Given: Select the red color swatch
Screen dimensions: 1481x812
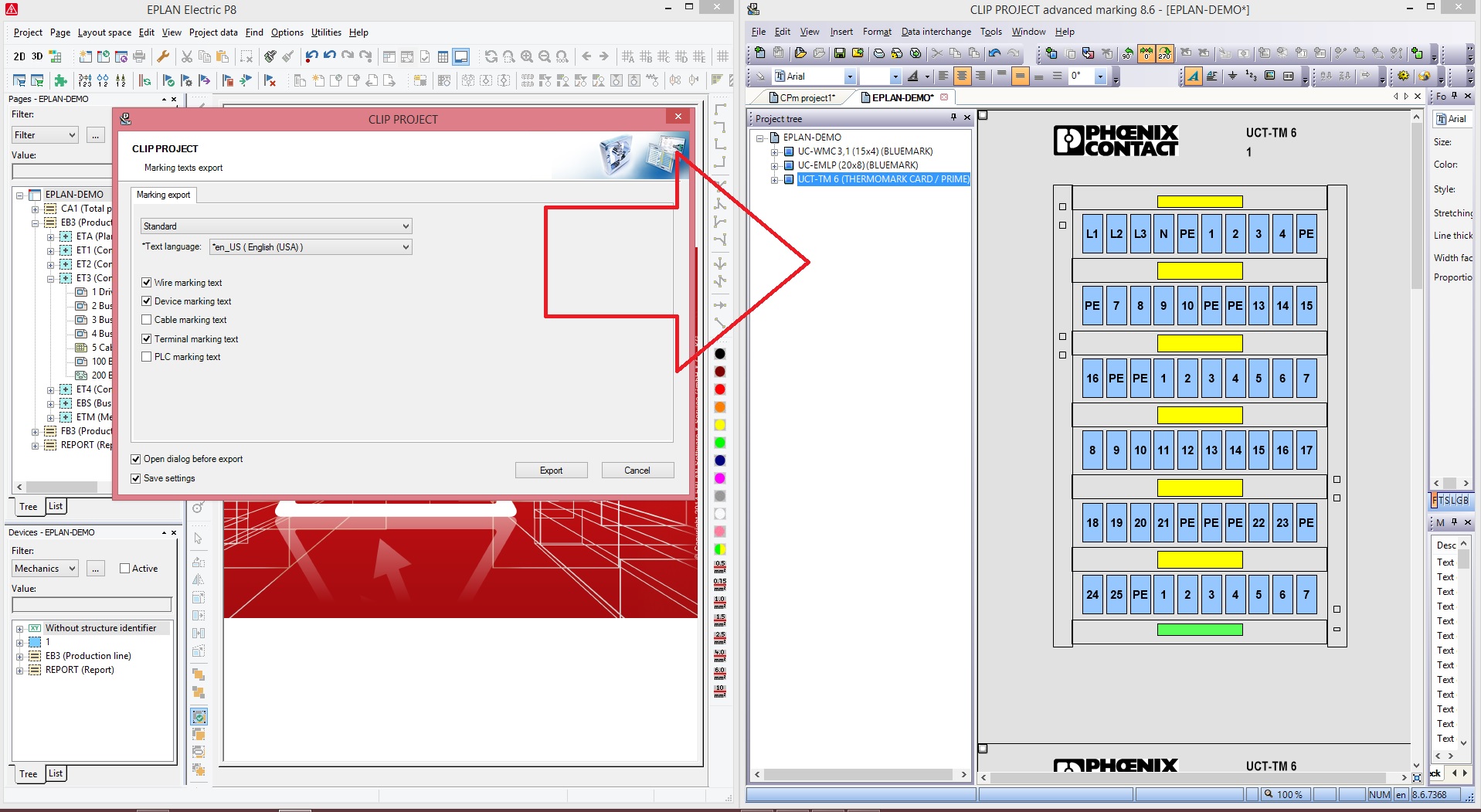Looking at the screenshot, I should click(720, 389).
